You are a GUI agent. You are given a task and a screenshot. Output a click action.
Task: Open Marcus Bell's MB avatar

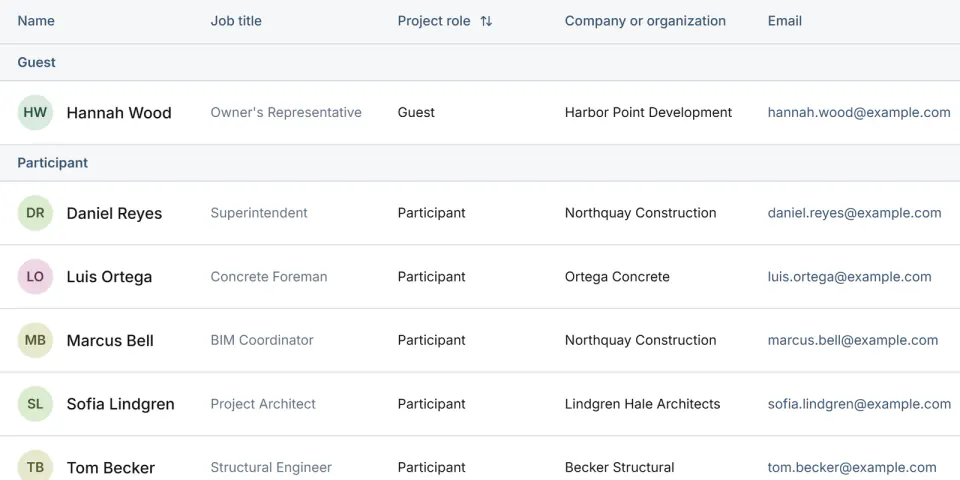(x=35, y=340)
